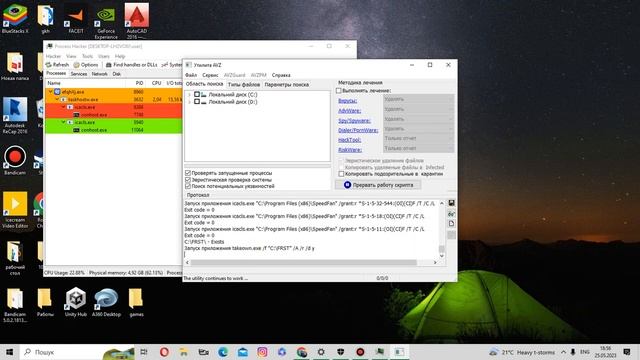Open Справка menu in AVZ

(x=281, y=75)
